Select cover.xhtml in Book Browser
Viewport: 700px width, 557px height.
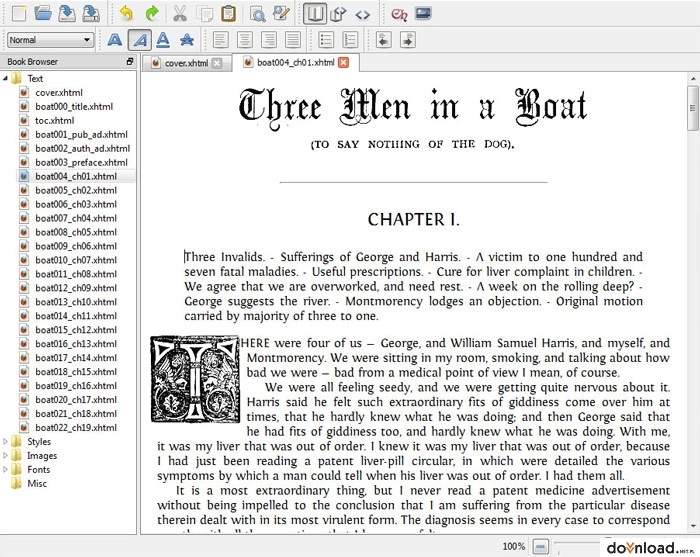[x=59, y=92]
